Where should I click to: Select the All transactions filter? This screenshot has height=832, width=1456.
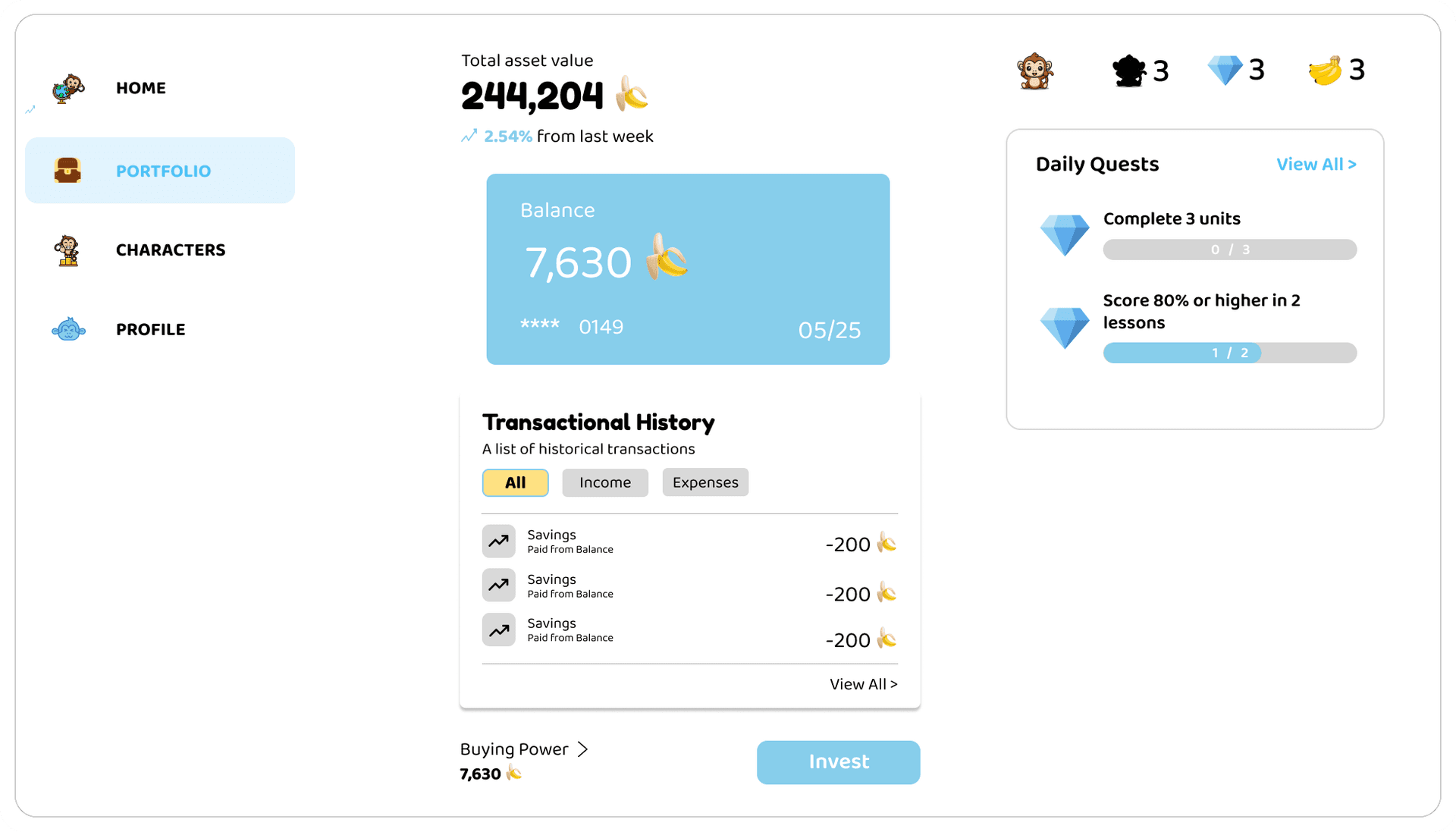[515, 482]
